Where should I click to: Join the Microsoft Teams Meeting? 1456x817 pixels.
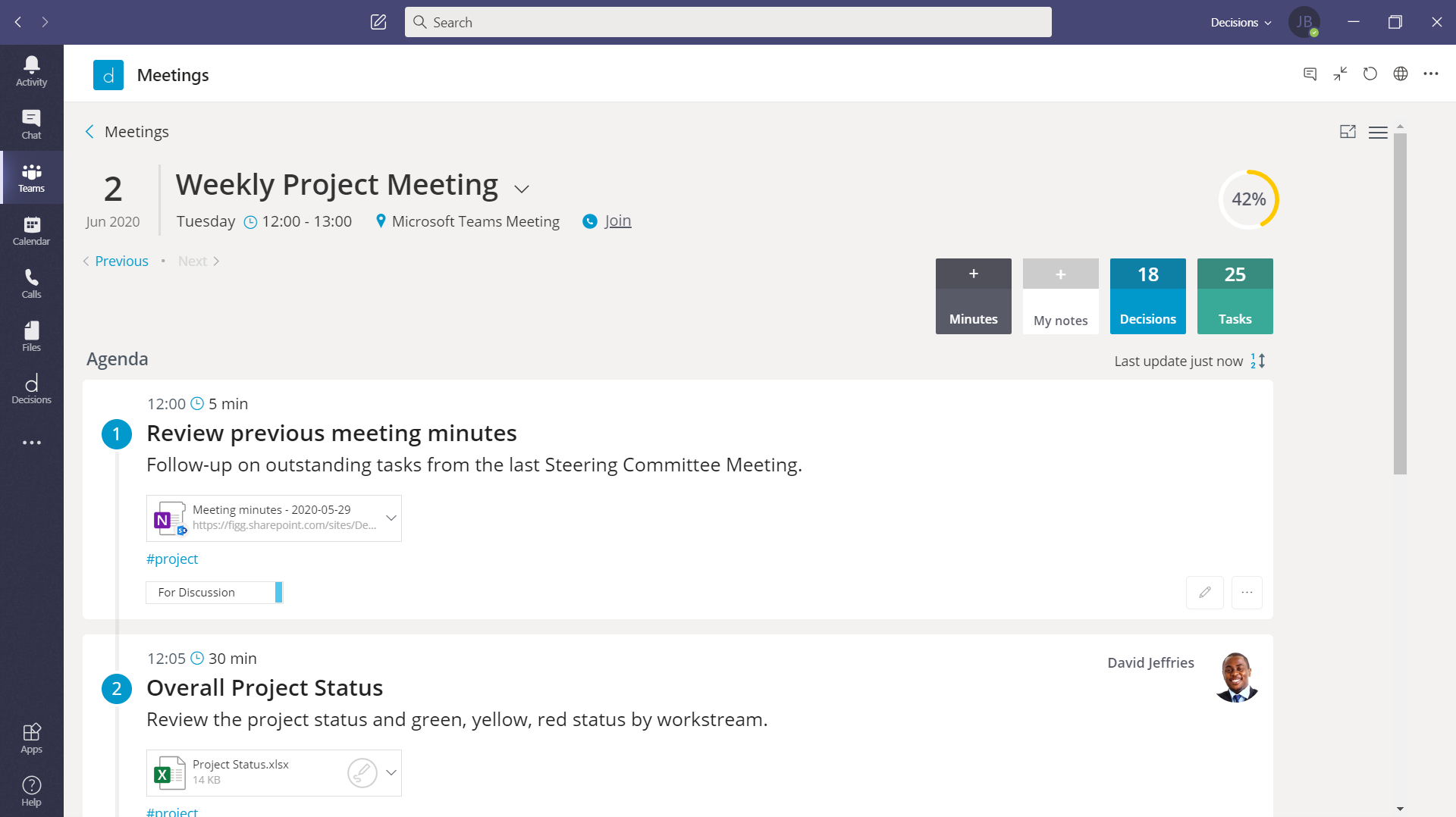618,221
